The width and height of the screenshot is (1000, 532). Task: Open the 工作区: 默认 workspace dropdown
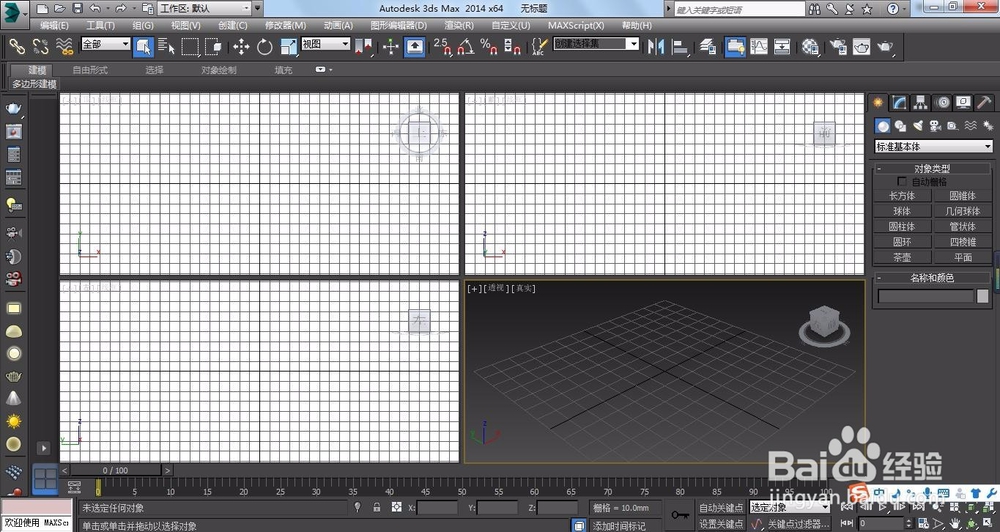[x=205, y=8]
